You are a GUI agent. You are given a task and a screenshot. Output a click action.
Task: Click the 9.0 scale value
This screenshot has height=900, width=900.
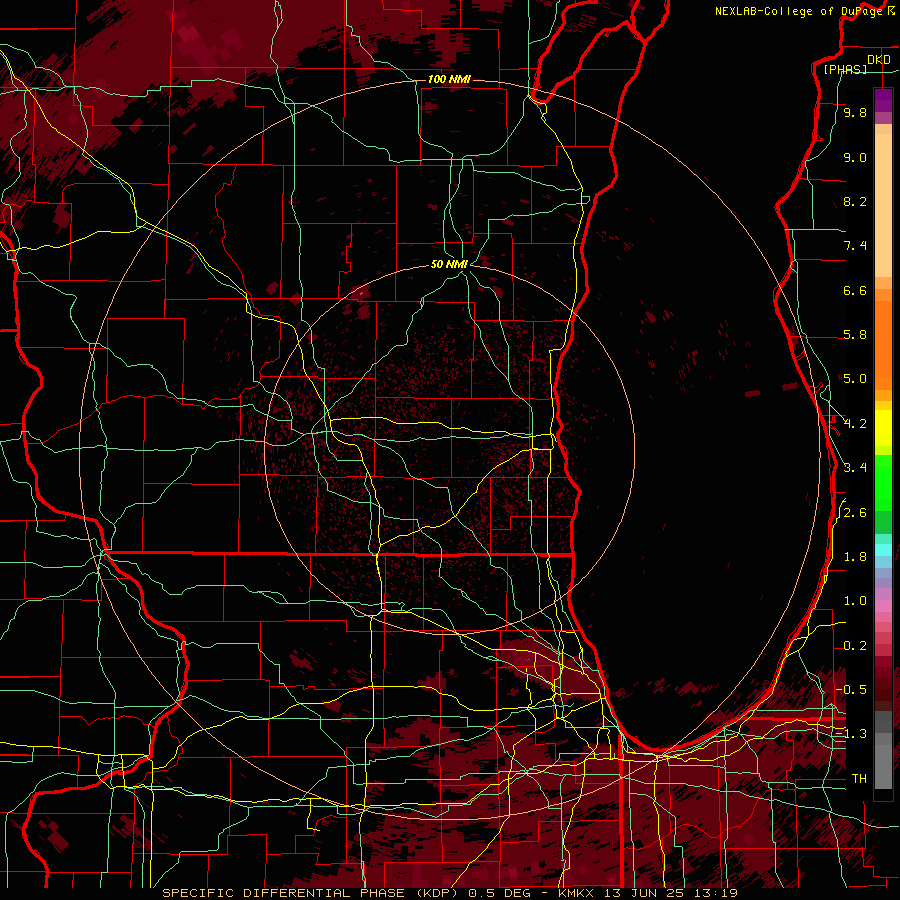pos(855,157)
